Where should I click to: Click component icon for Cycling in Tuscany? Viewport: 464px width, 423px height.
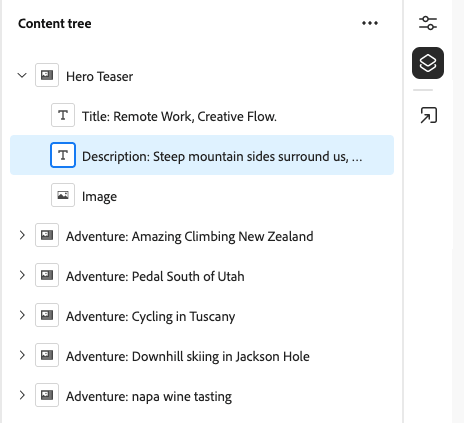(x=47, y=315)
